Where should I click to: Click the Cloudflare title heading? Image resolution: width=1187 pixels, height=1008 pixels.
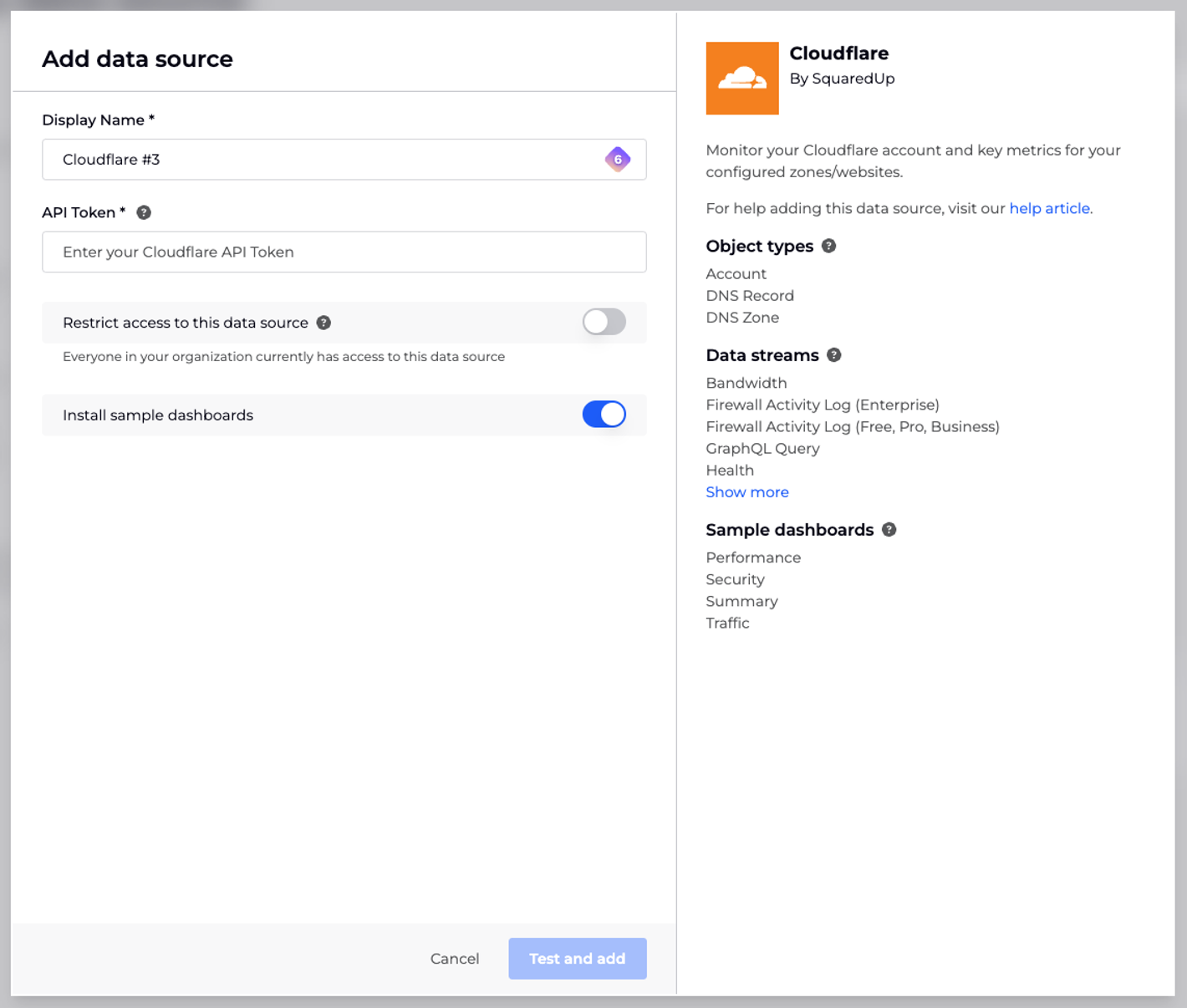pos(839,53)
